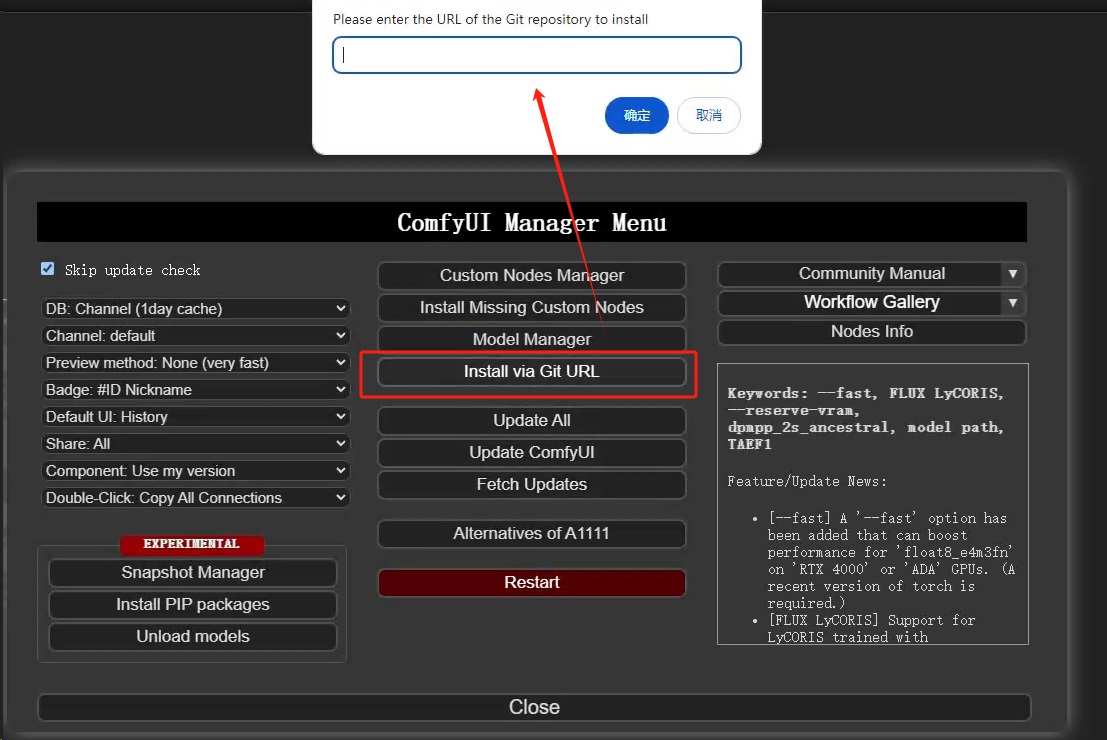Click the Git repository URL input field
This screenshot has height=740, width=1107.
click(x=537, y=55)
